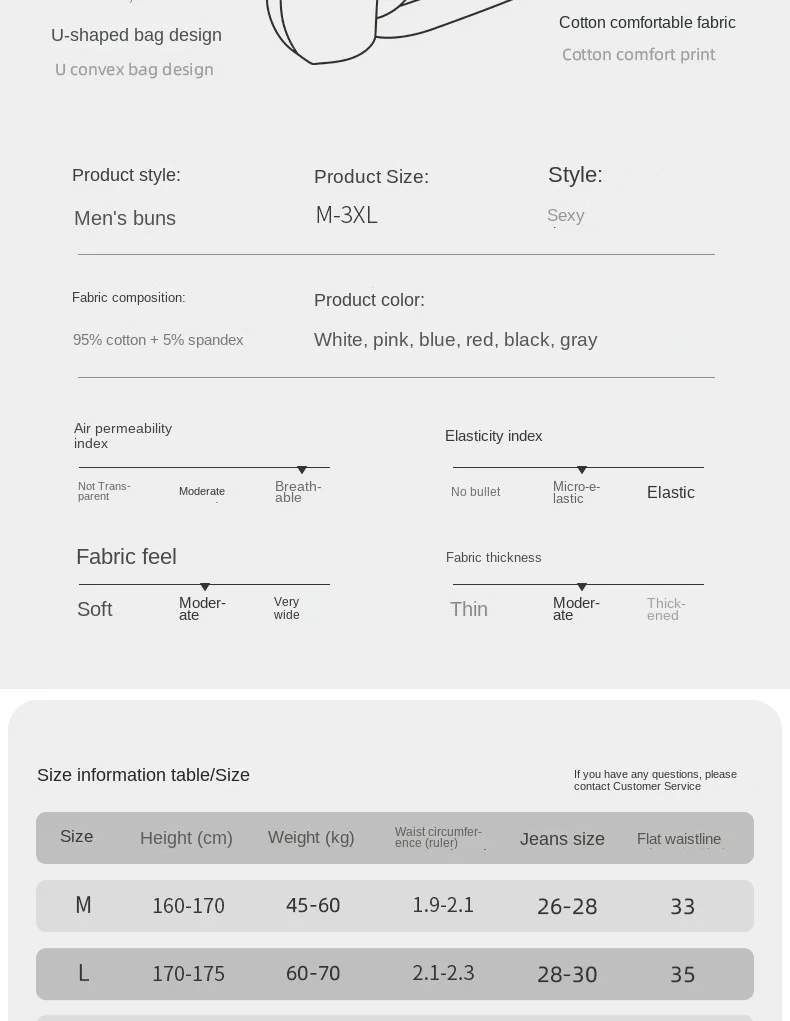Select the M size row label

pyautogui.click(x=83, y=905)
